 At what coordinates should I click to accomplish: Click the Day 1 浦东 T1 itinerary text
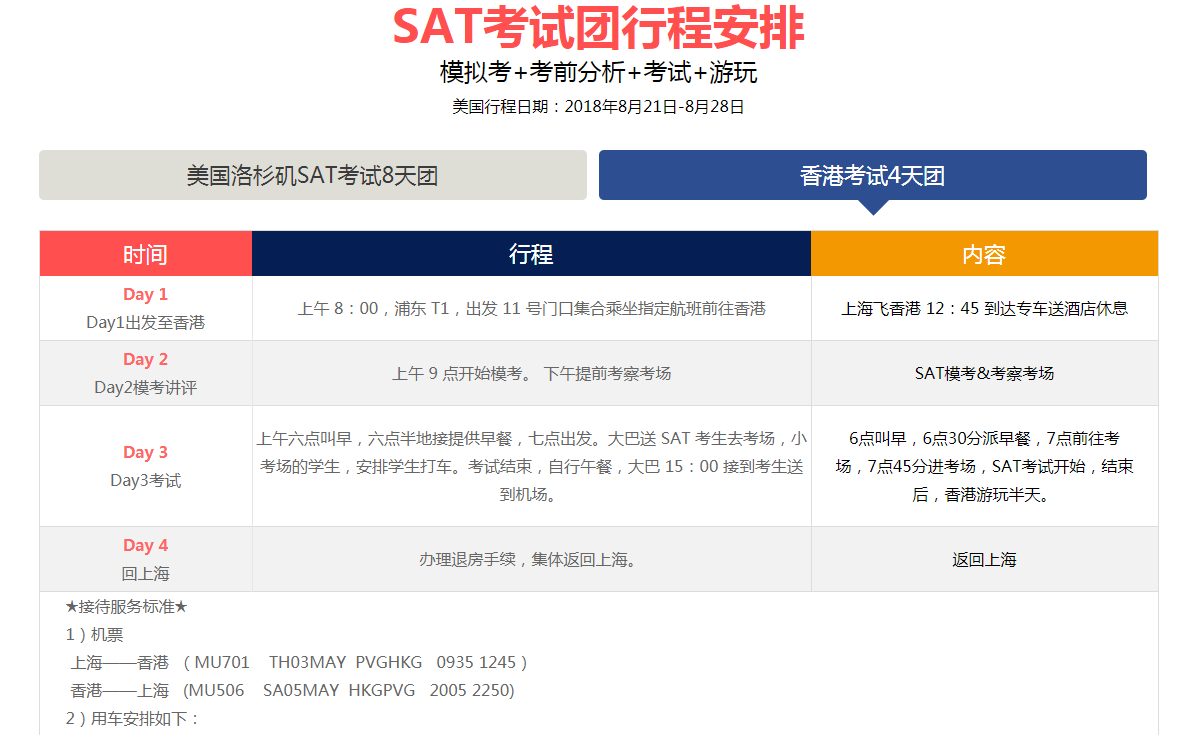(x=531, y=309)
